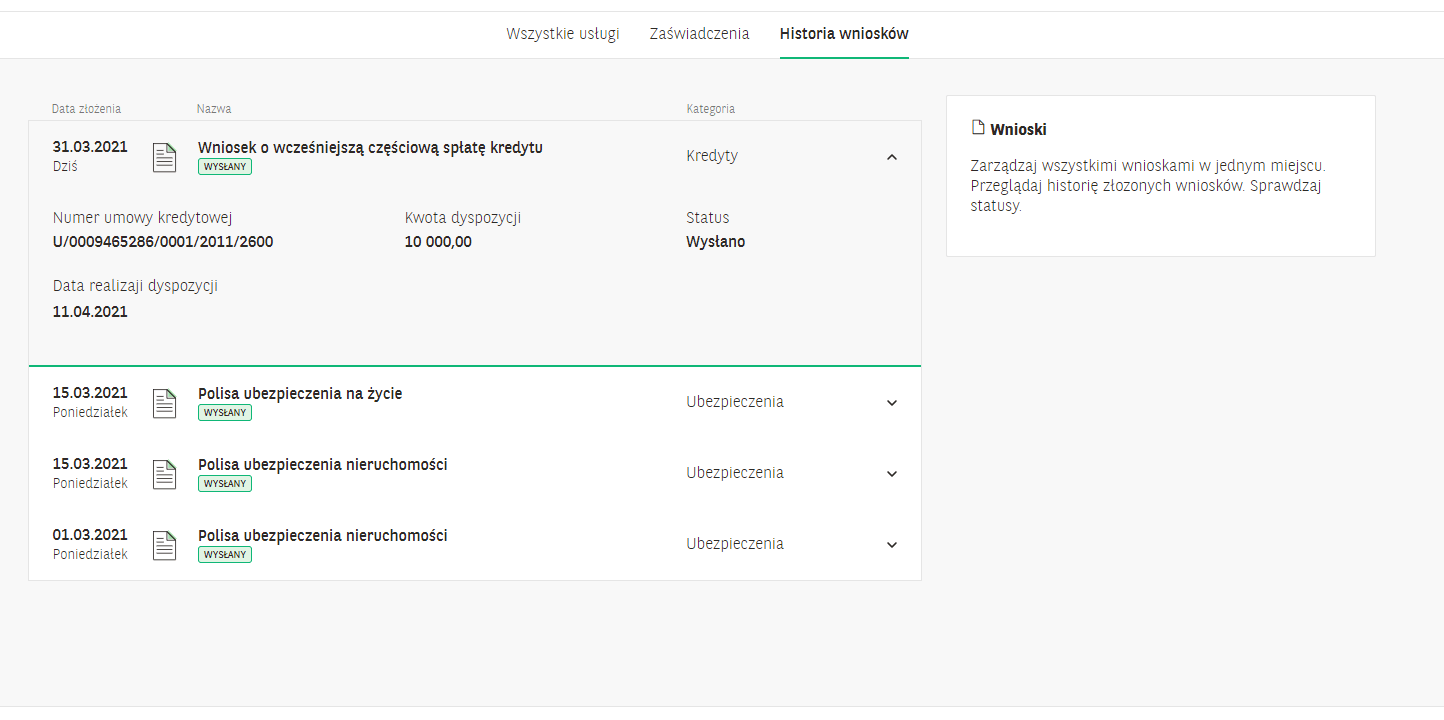Click the Data realizaji dyspozycji label

point(135,286)
